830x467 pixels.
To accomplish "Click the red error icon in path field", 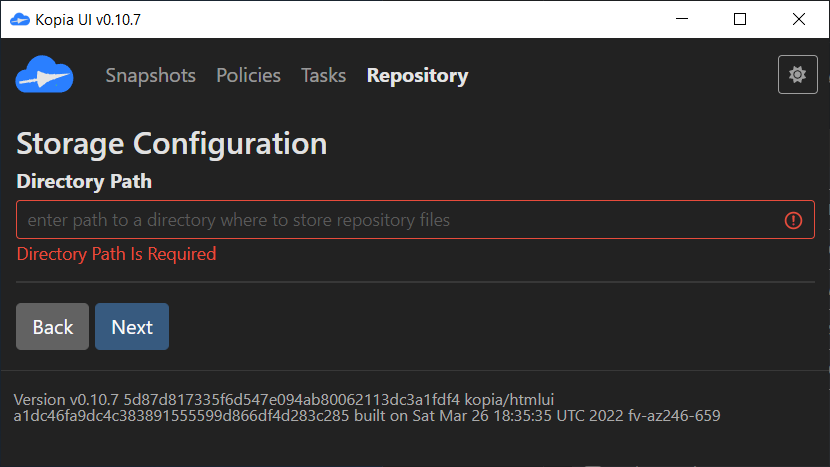I will click(x=793, y=220).
